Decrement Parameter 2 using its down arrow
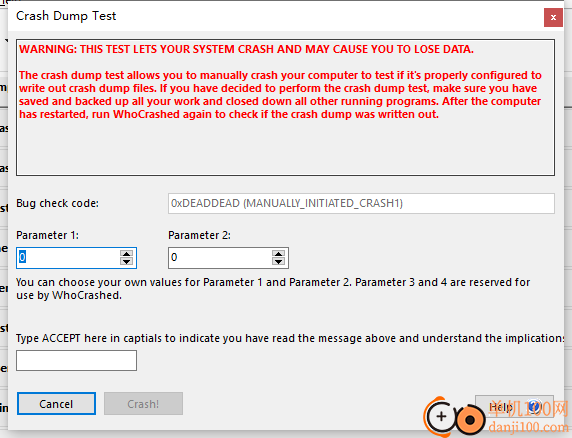The width and height of the screenshot is (572, 438). pos(278,261)
